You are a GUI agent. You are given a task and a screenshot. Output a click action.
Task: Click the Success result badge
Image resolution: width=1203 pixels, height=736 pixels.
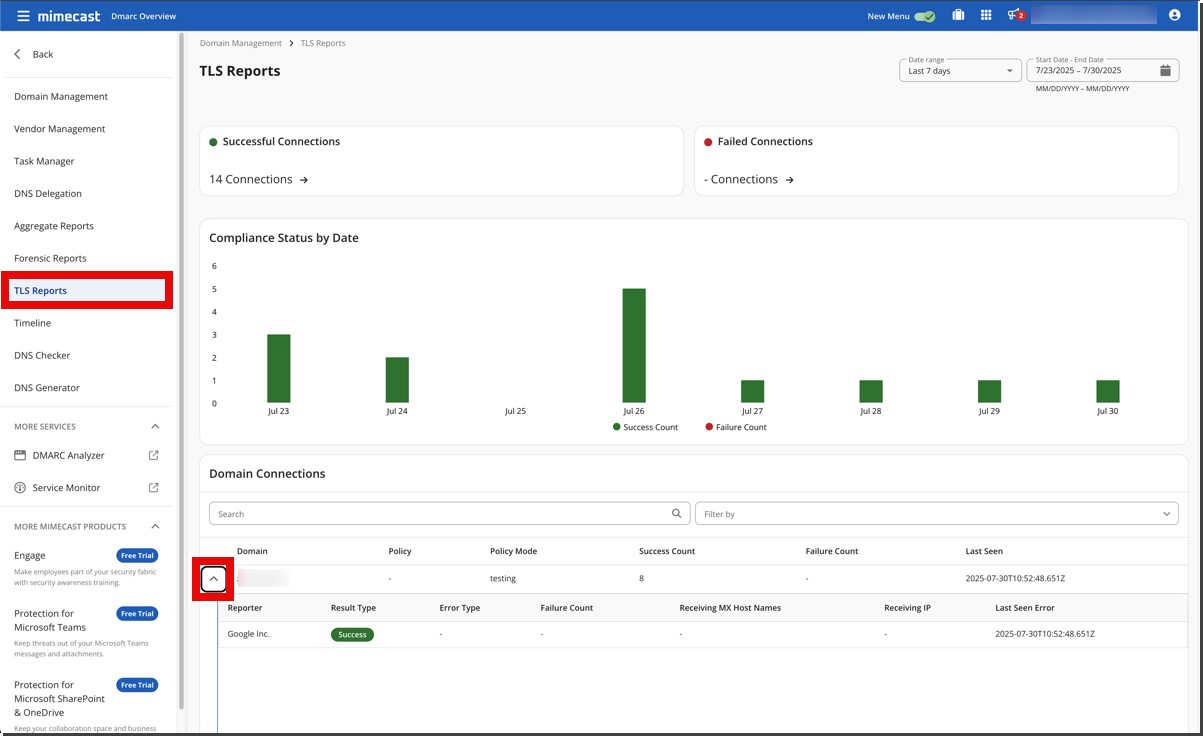[352, 635]
